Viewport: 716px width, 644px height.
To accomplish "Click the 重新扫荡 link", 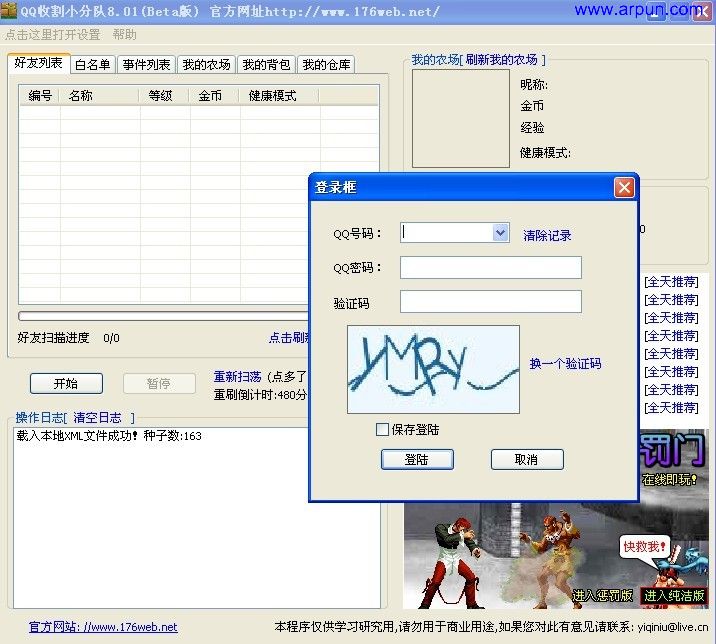I will 237,377.
